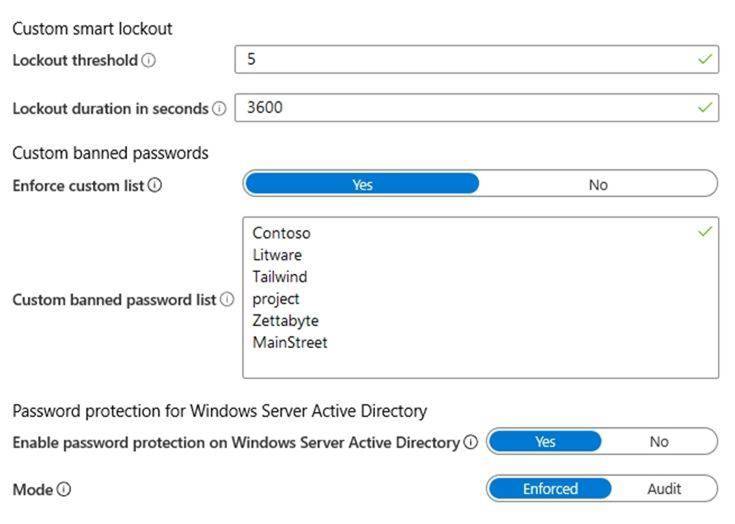Click the green checkmark in banned password list
735x524 pixels.
pos(705,232)
